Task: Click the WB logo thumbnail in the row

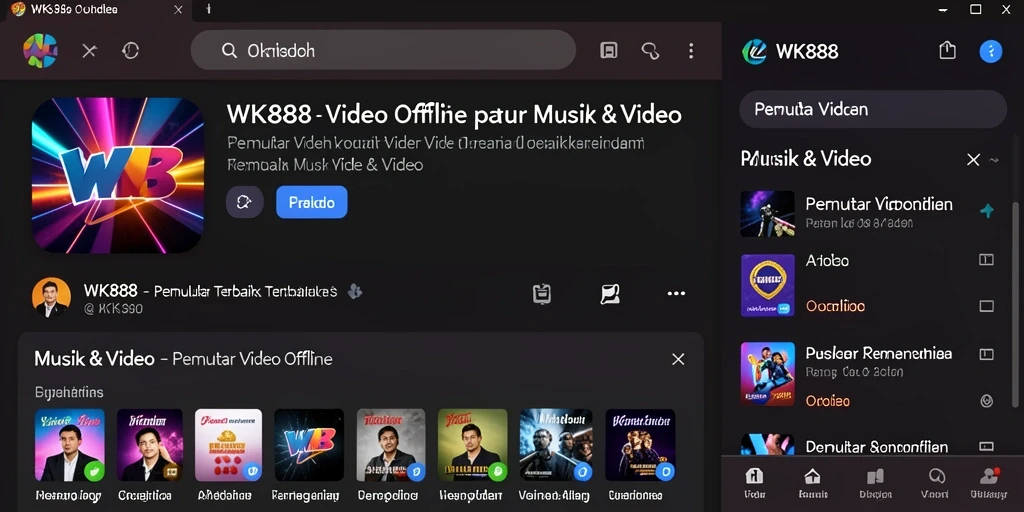Action: pos(309,445)
